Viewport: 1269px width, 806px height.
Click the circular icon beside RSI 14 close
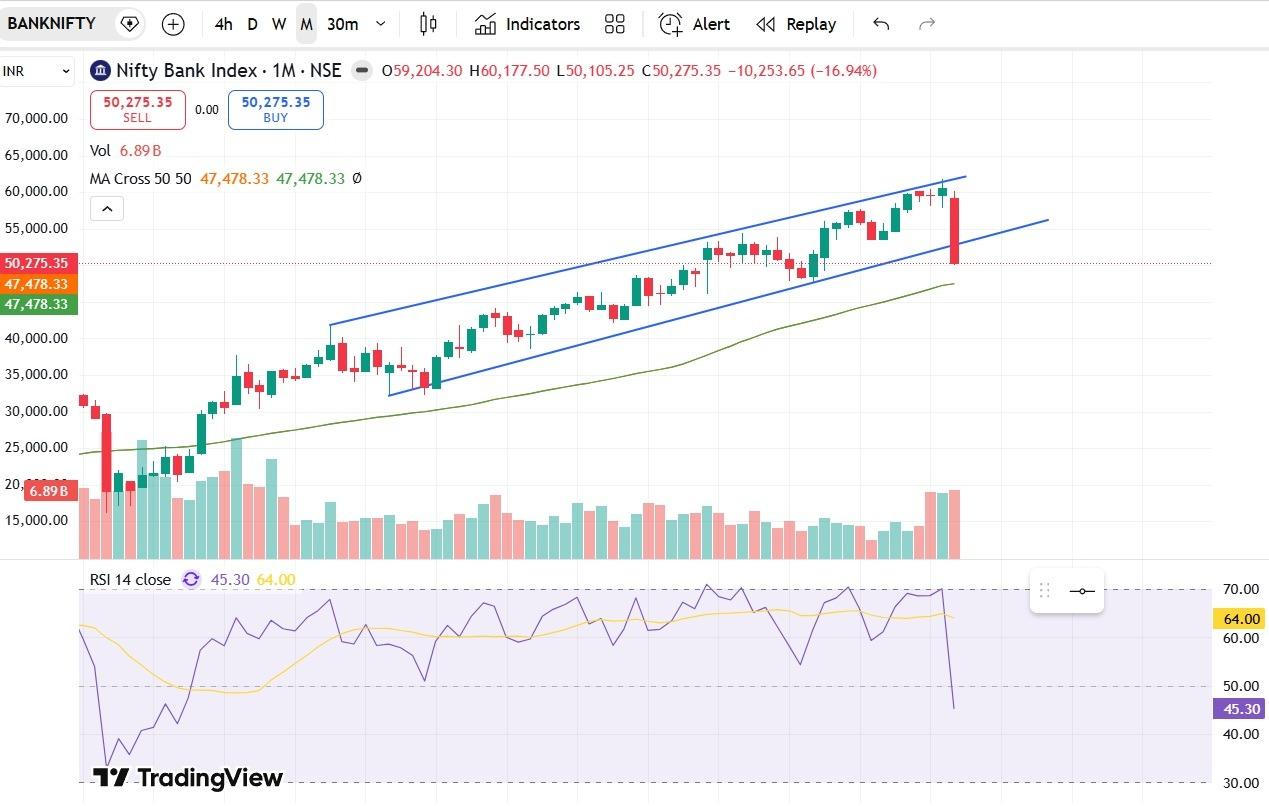(191, 579)
